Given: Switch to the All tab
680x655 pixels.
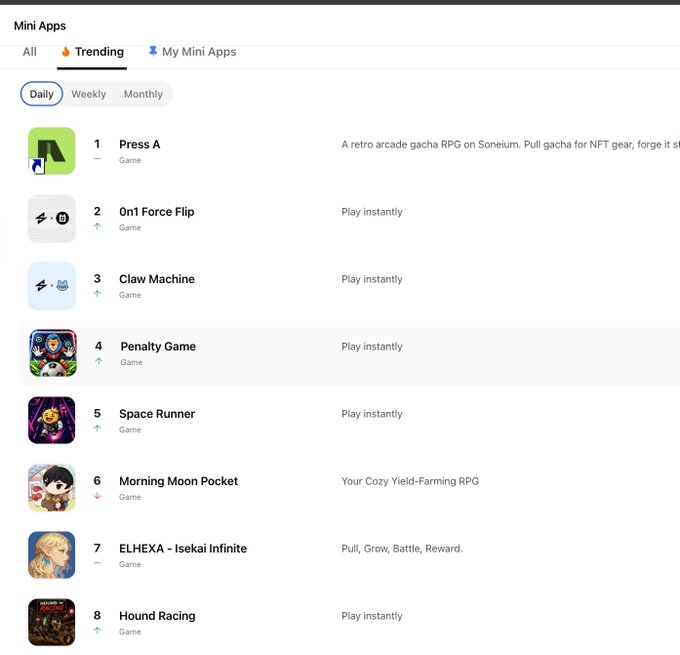Looking at the screenshot, I should point(29,52).
